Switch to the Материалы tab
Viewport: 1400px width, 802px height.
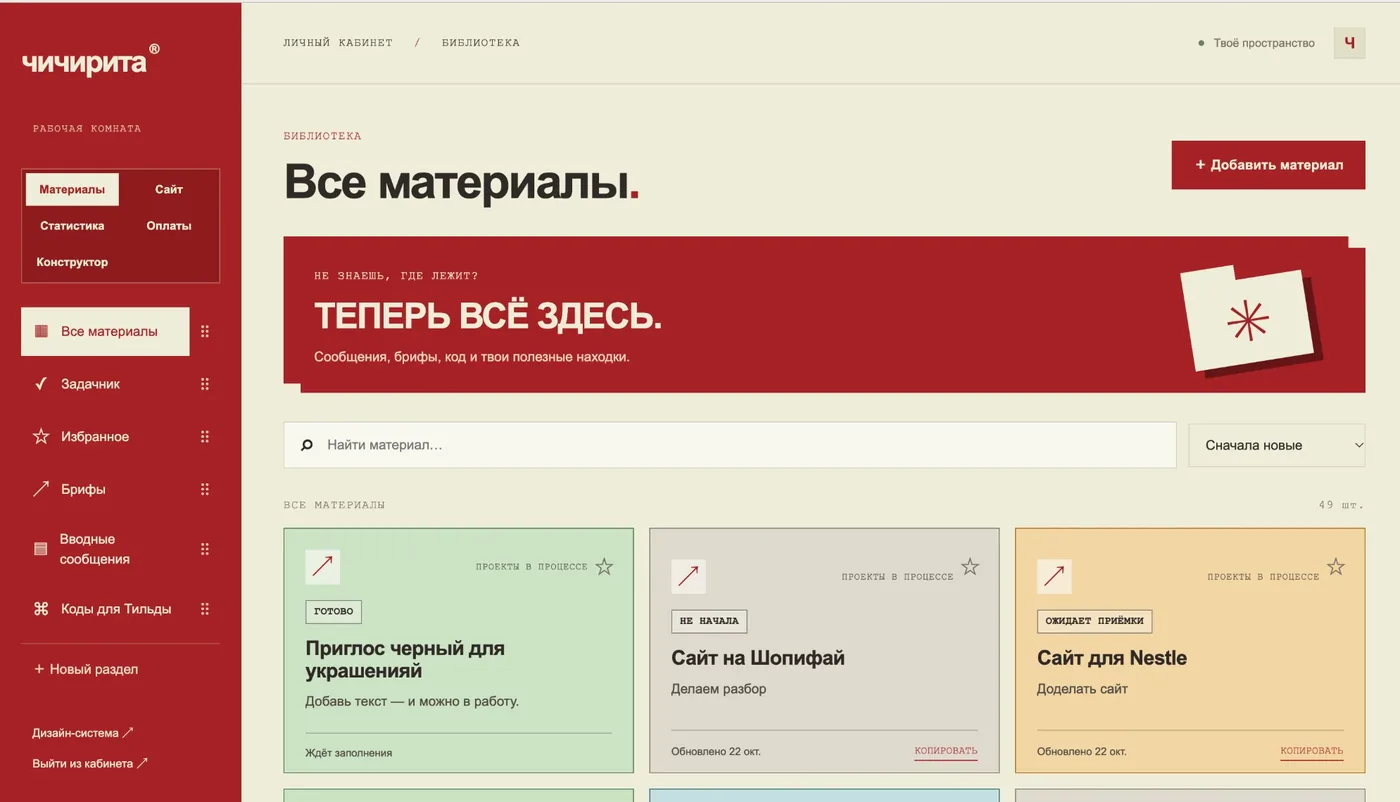pyautogui.click(x=72, y=189)
